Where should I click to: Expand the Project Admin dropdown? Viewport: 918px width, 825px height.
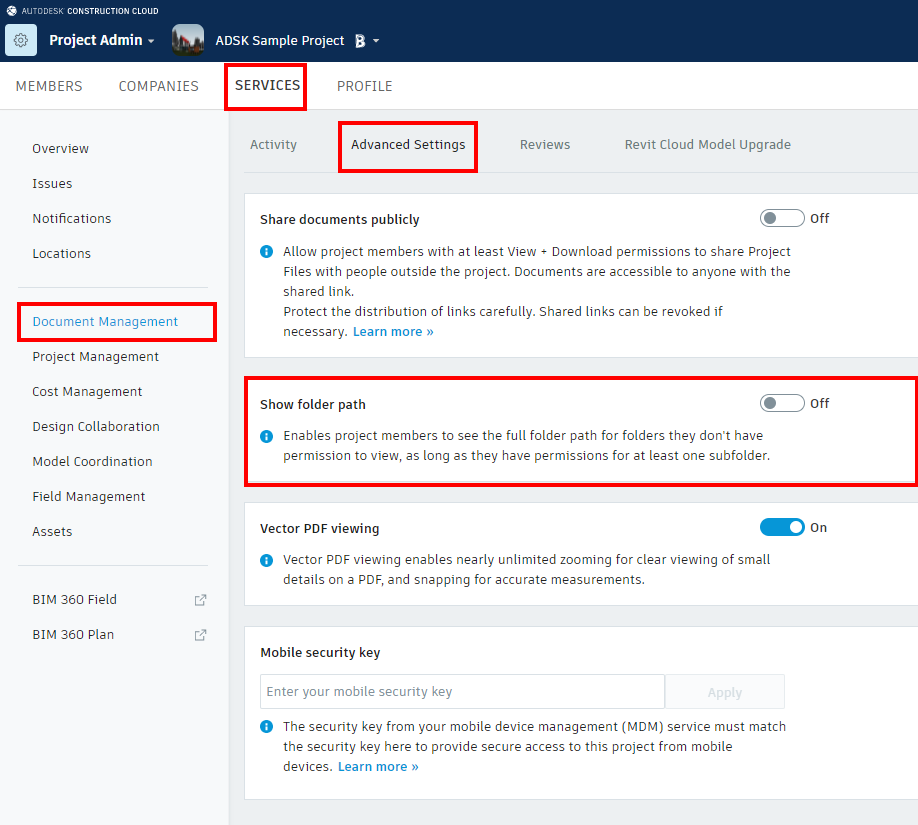tap(151, 41)
